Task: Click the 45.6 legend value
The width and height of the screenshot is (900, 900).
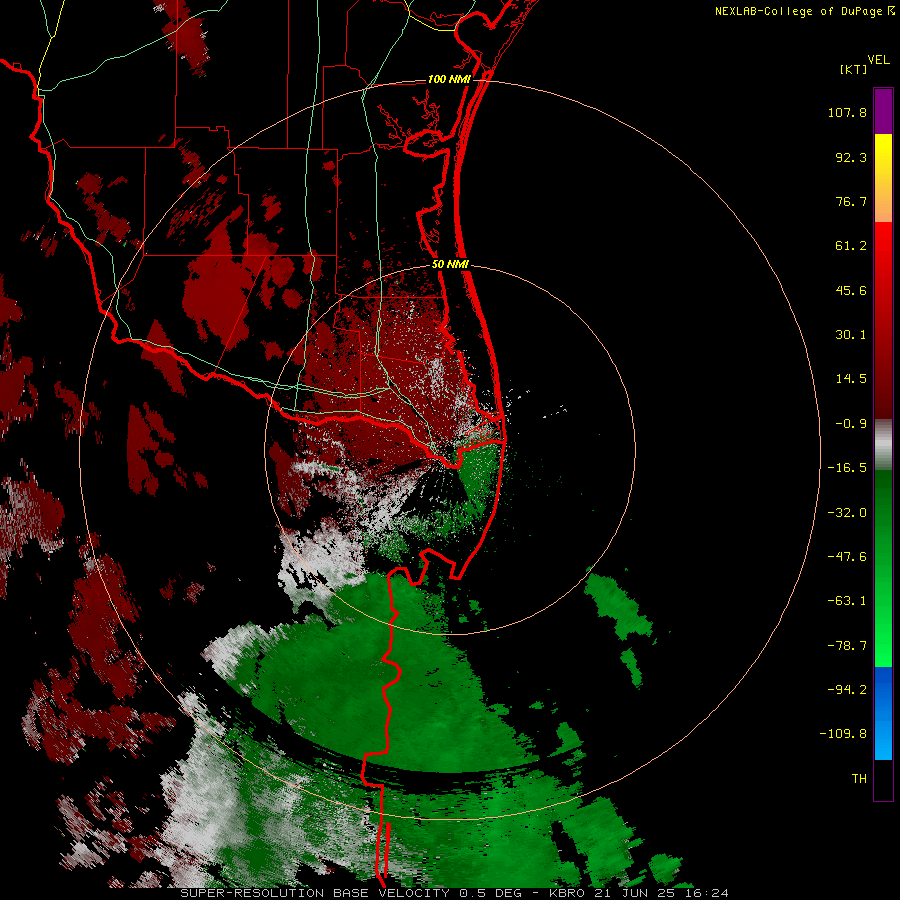Action: click(851, 290)
